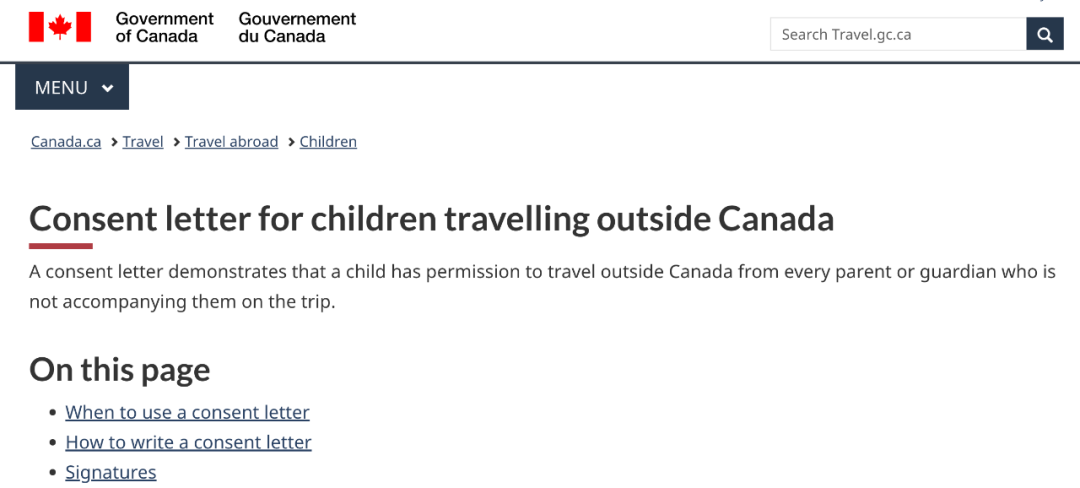Click the consent letter intro paragraph
The image size is (1080, 488).
542,286
